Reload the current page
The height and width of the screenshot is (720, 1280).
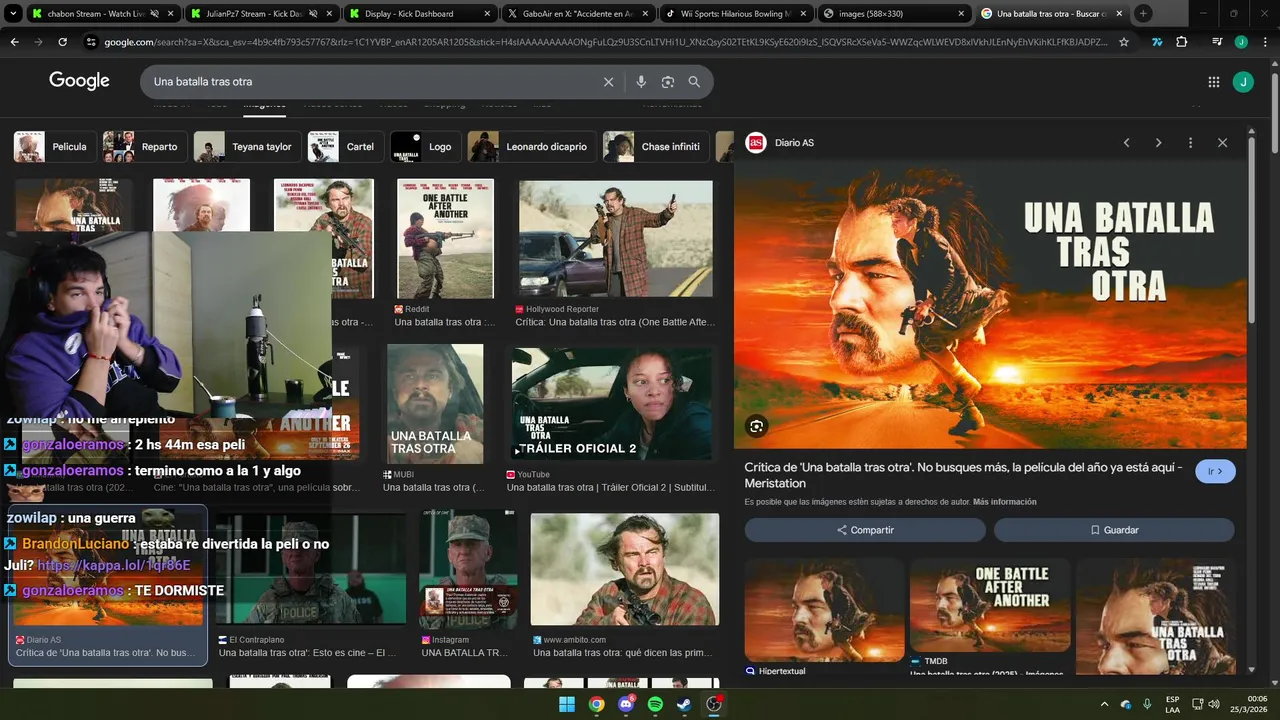point(62,42)
